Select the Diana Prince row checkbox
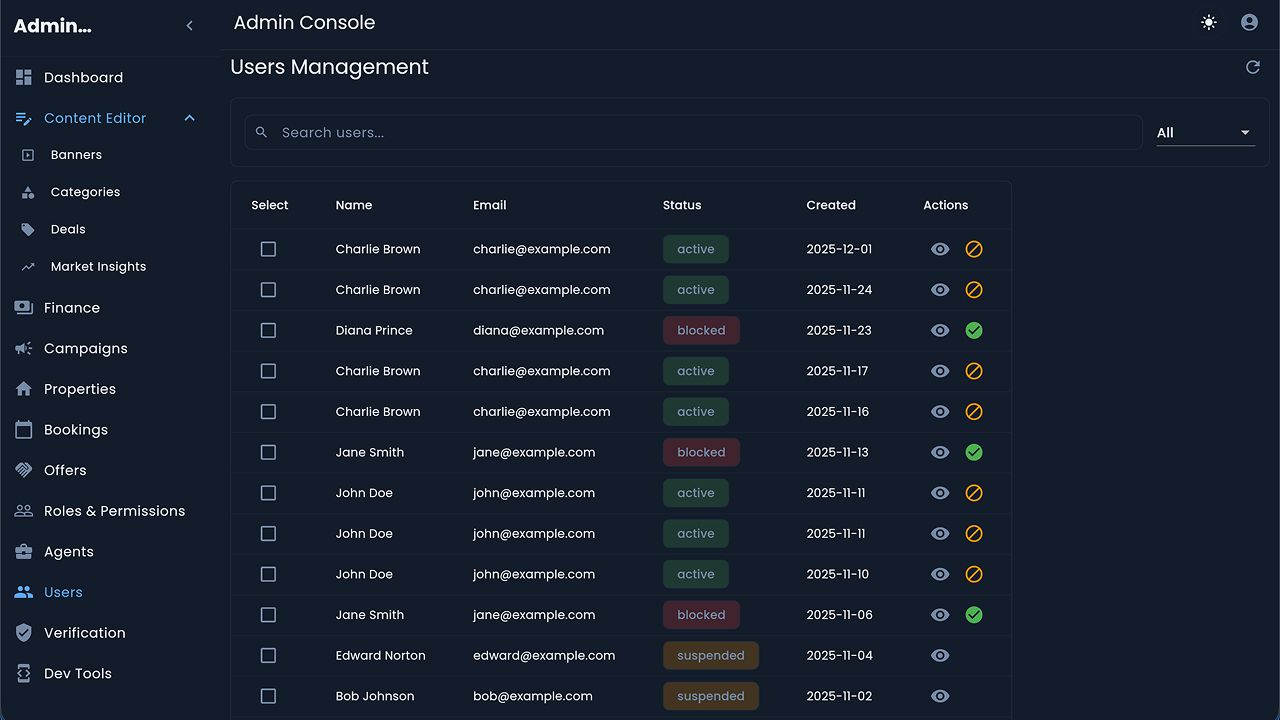1280x720 pixels. coord(268,330)
